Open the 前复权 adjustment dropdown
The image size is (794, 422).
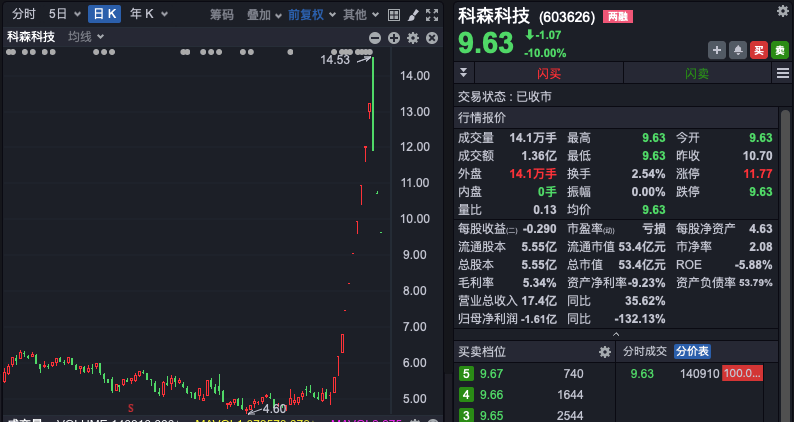[311, 14]
